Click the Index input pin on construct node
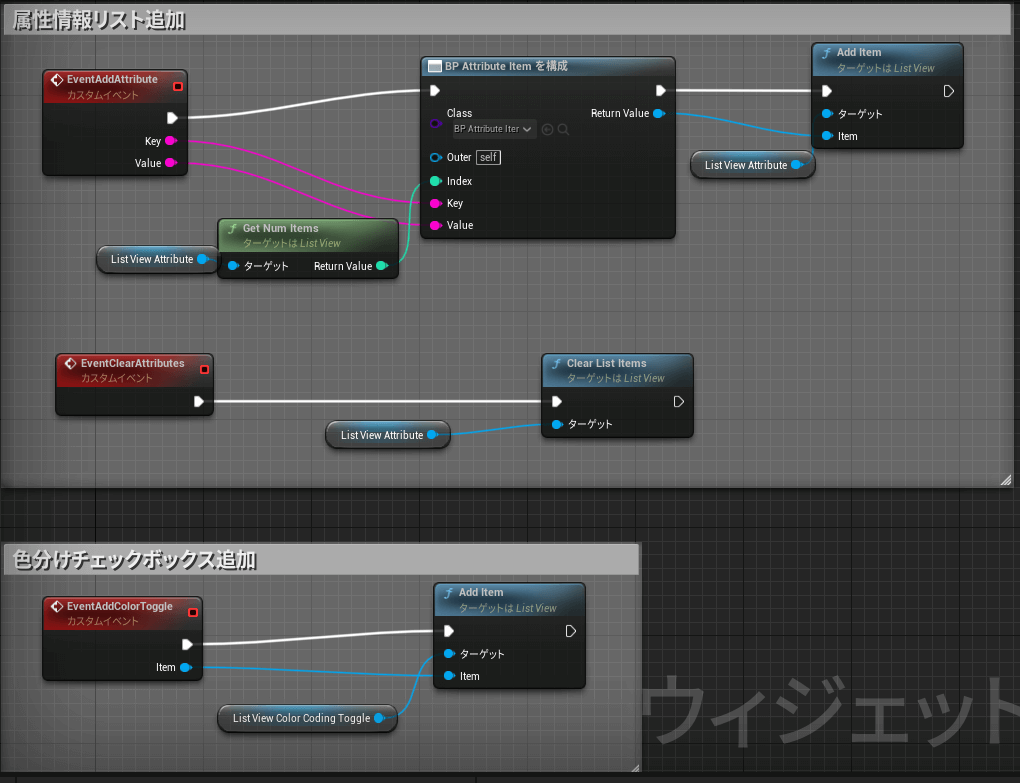 pos(435,181)
